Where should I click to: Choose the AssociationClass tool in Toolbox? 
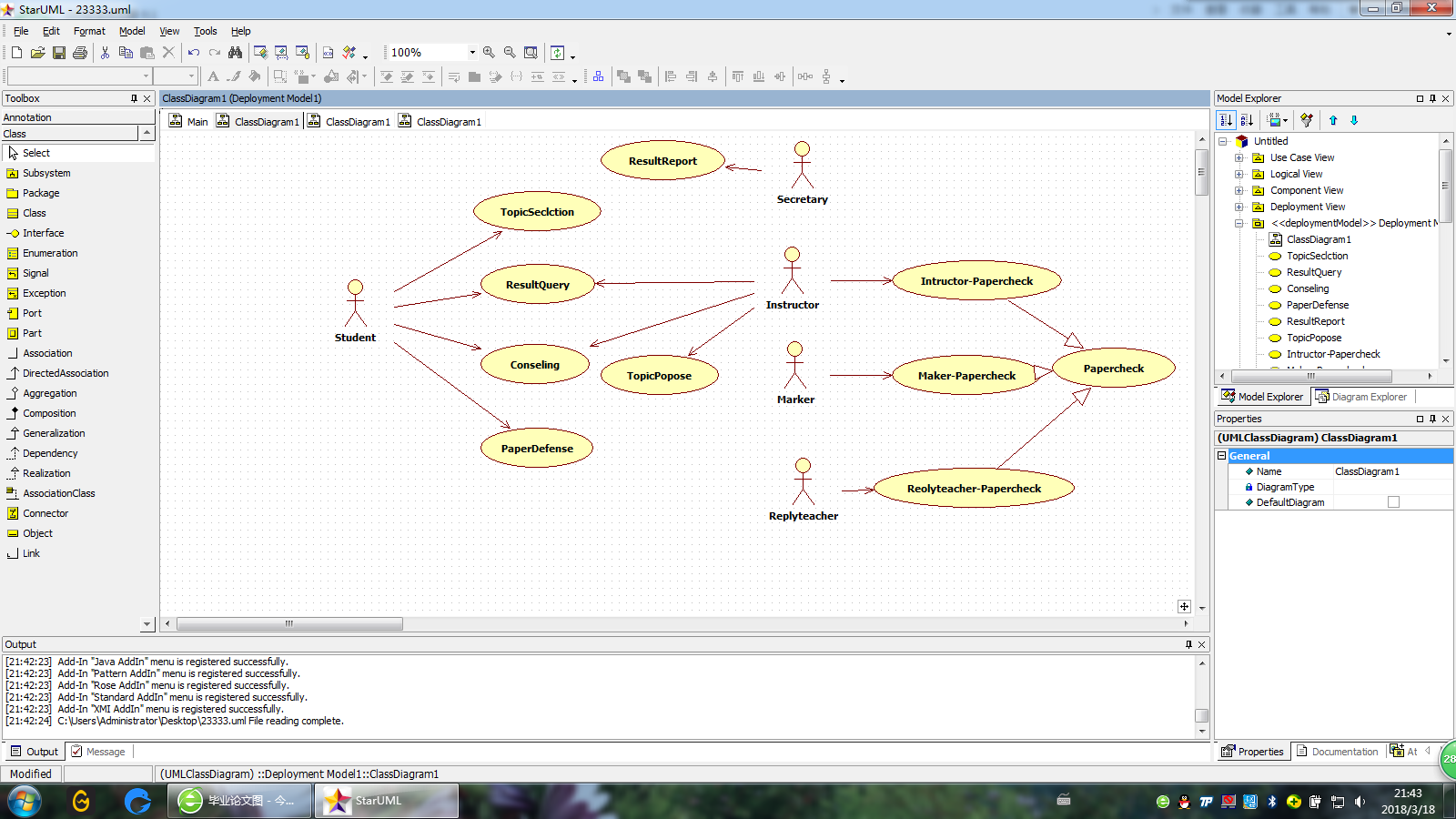click(58, 493)
